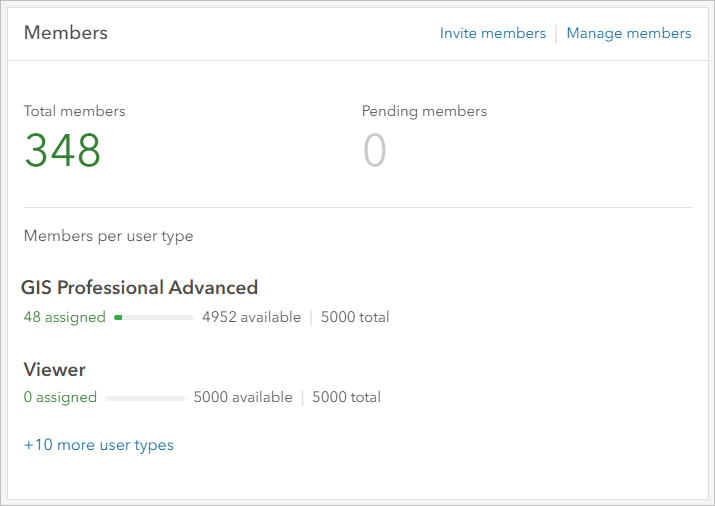Click the divider between Invite and Manage members
715x506 pixels.
(x=556, y=33)
